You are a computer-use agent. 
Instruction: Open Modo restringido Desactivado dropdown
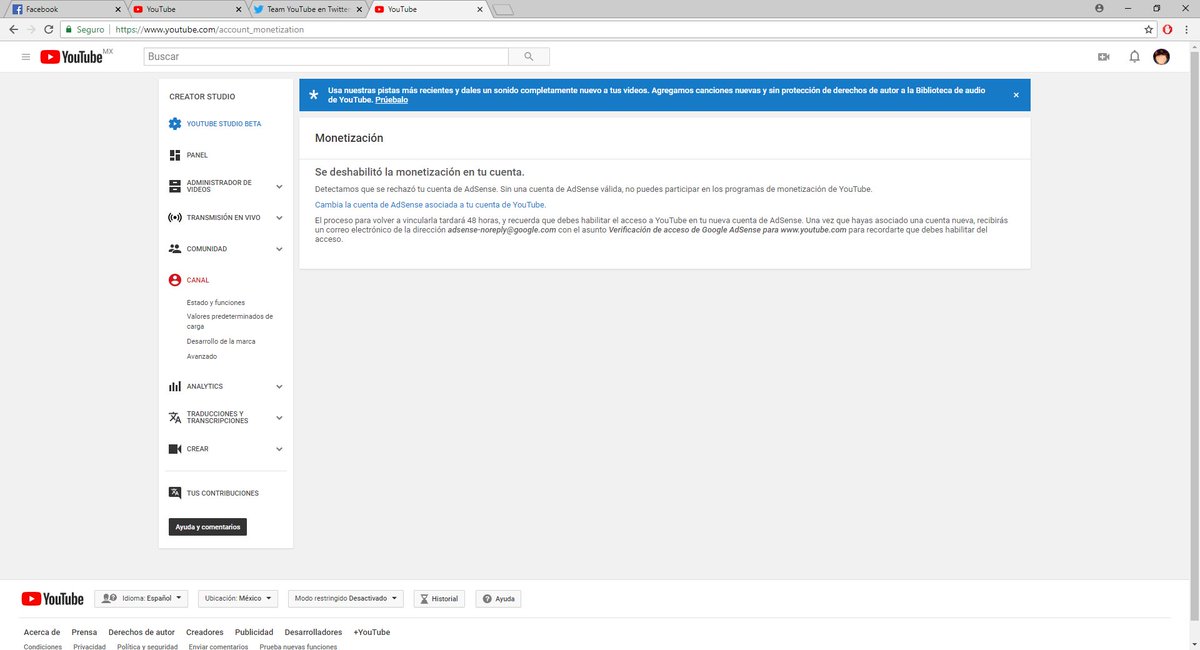pos(345,599)
